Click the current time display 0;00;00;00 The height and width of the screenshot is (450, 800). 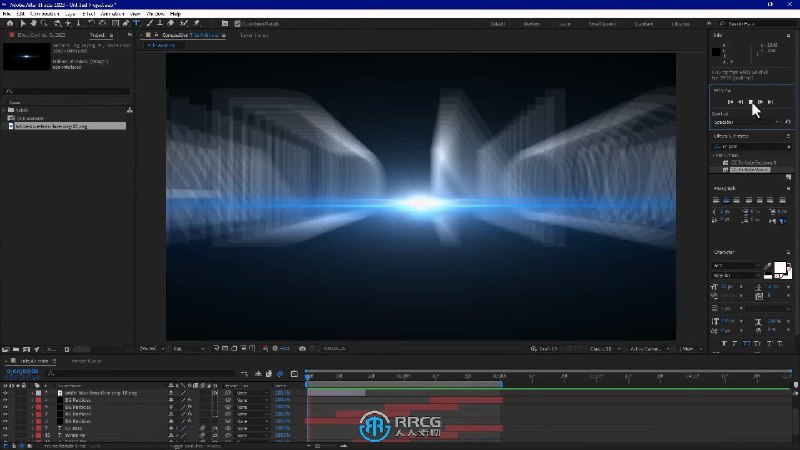pyautogui.click(x=22, y=371)
